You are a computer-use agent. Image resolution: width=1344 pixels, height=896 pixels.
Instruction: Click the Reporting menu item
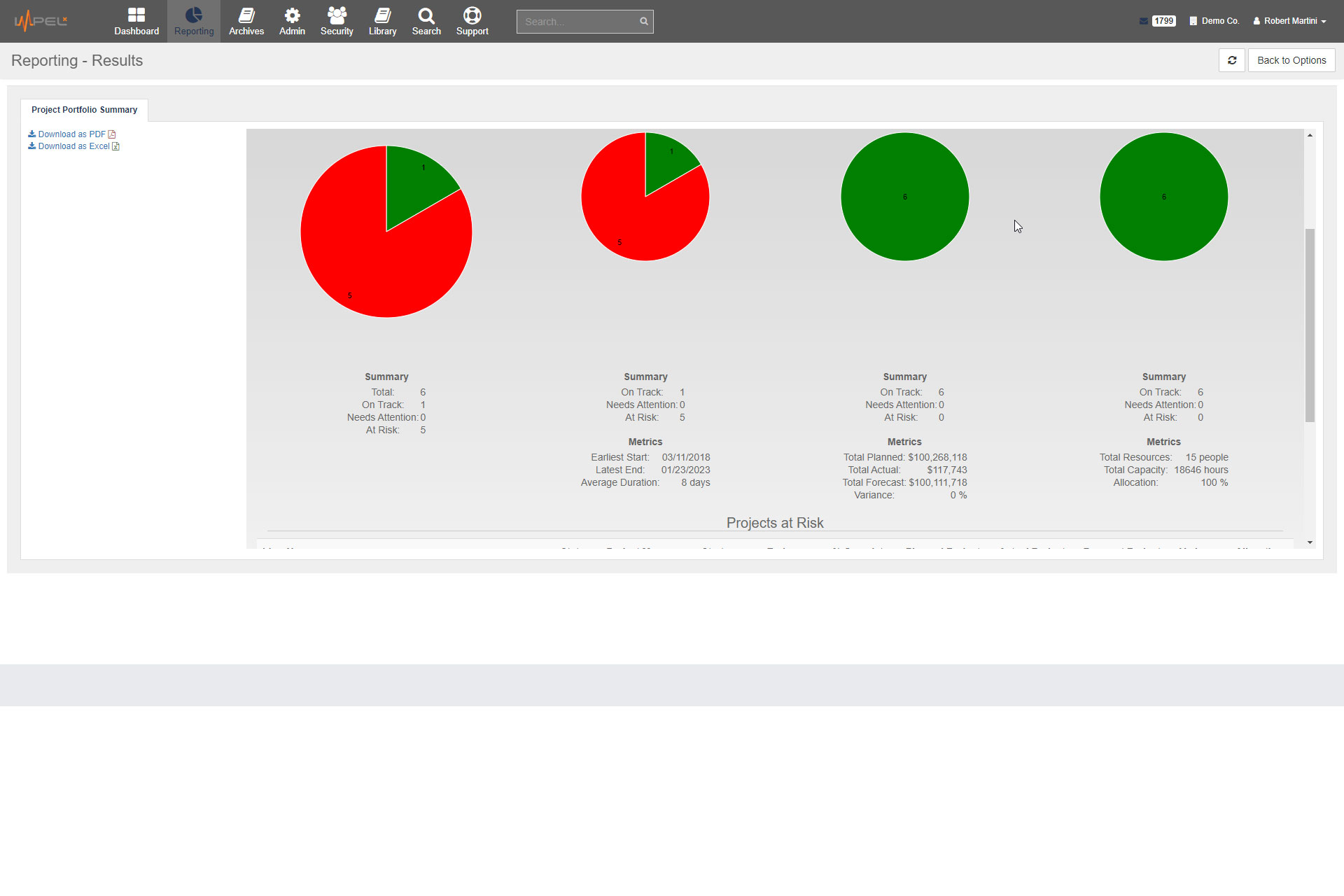[194, 21]
